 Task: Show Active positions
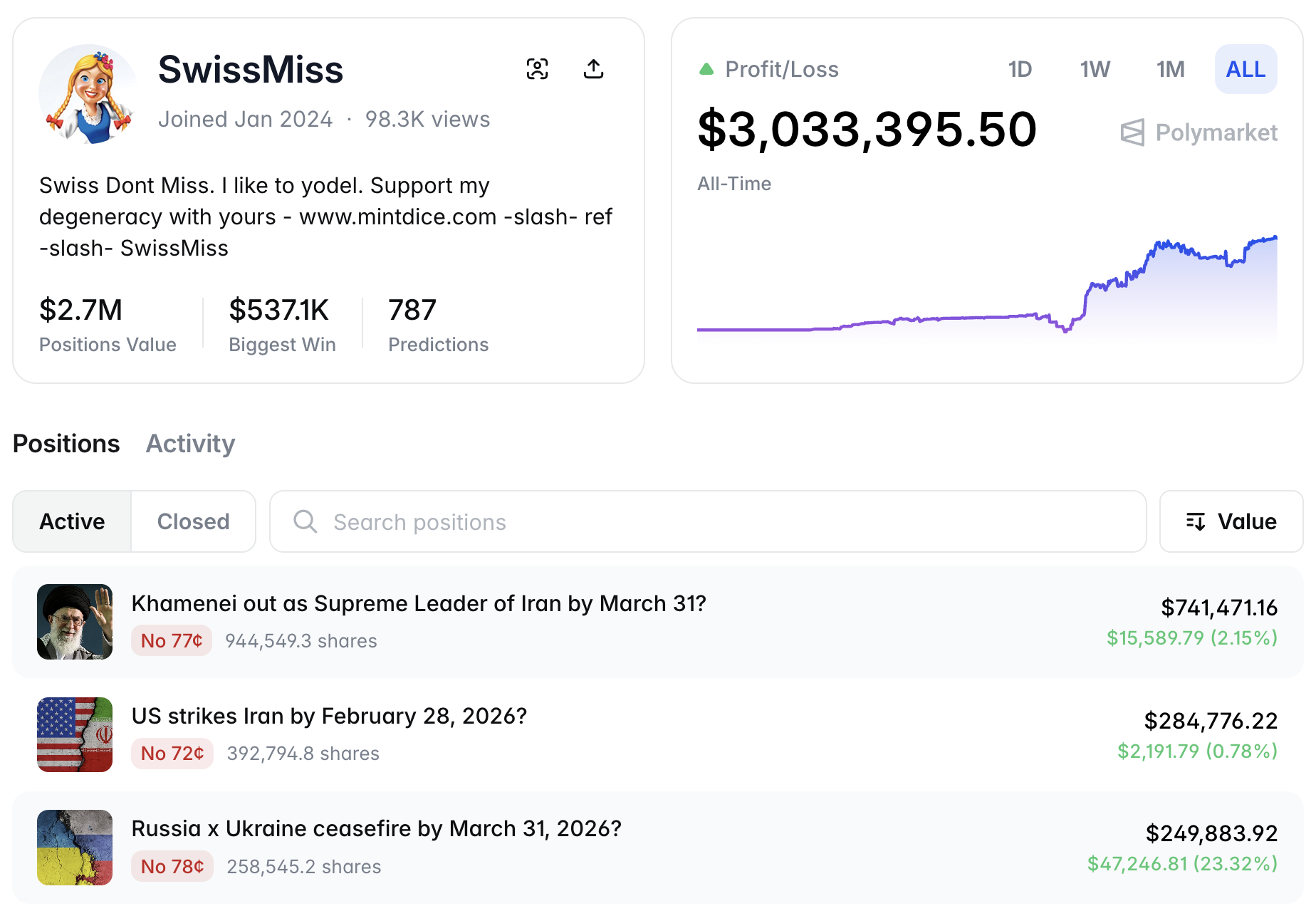[72, 521]
